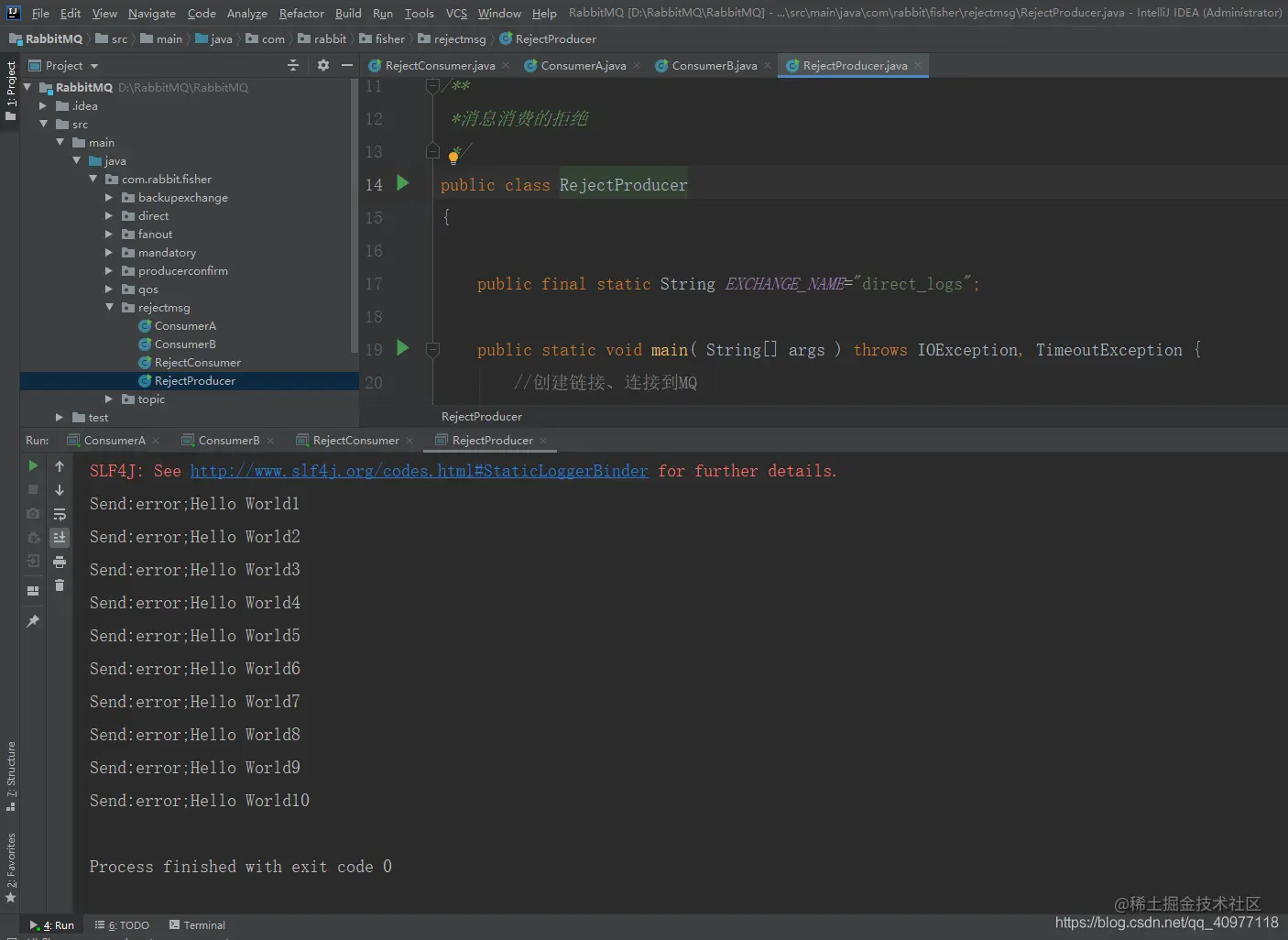Fold the main method with gutter toggle

[x=433, y=349]
